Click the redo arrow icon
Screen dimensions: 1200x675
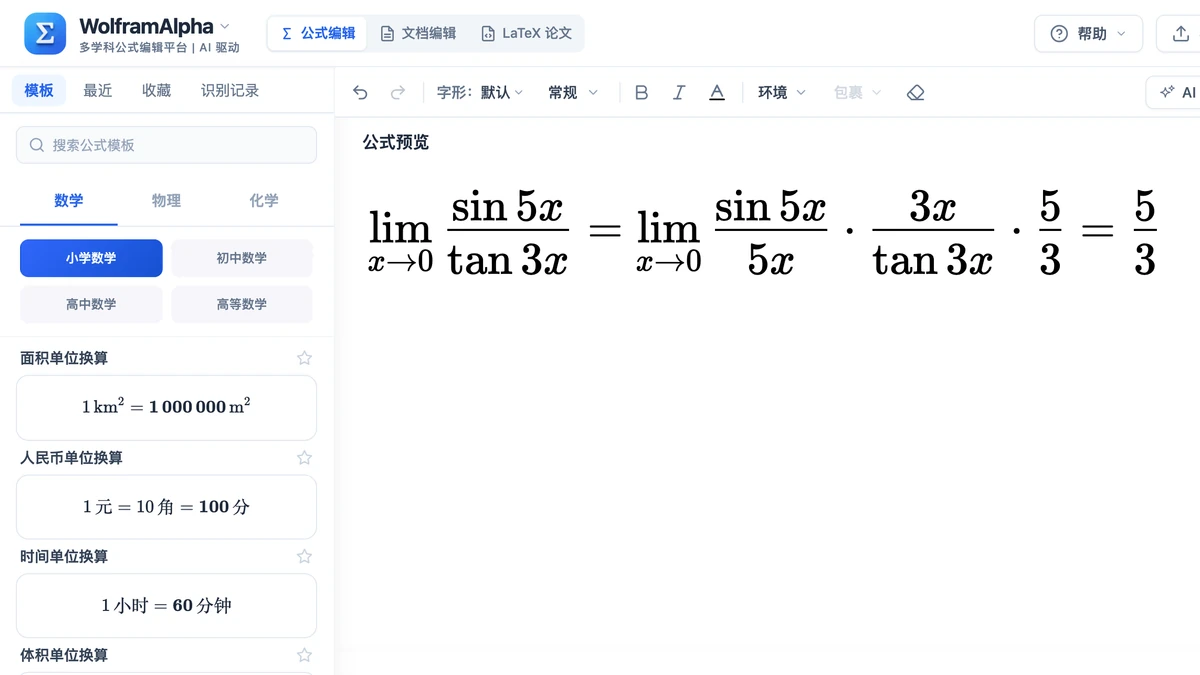click(398, 93)
